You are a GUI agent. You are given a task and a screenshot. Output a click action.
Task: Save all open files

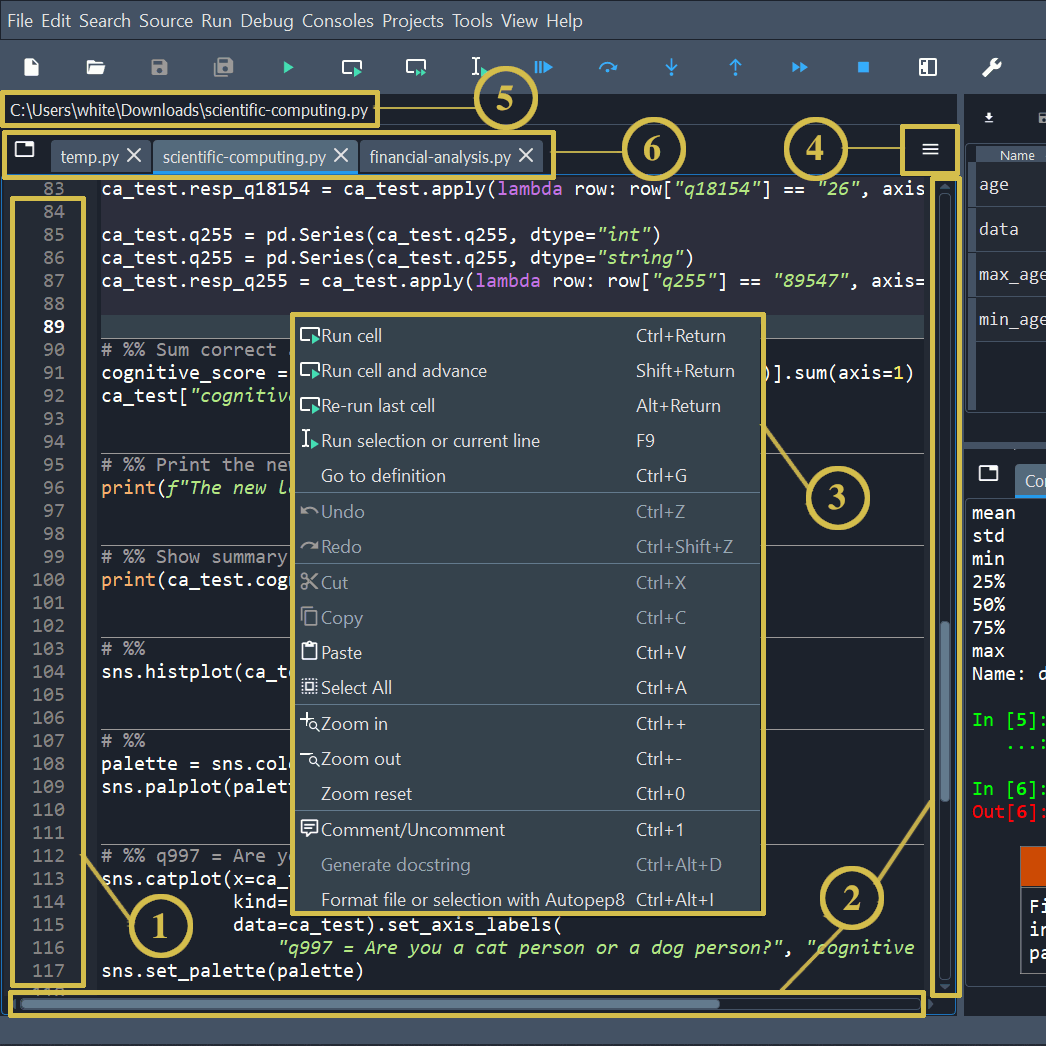(x=223, y=67)
